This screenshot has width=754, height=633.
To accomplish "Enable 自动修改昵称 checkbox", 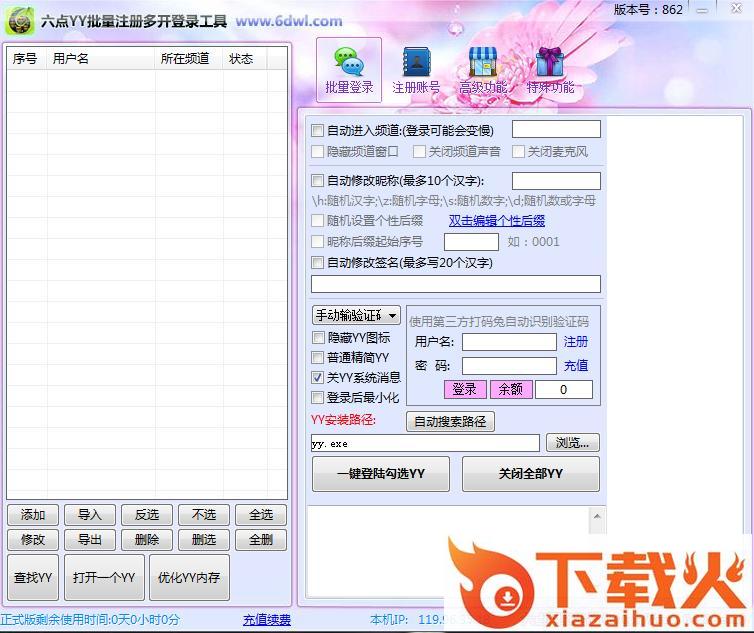I will (317, 180).
